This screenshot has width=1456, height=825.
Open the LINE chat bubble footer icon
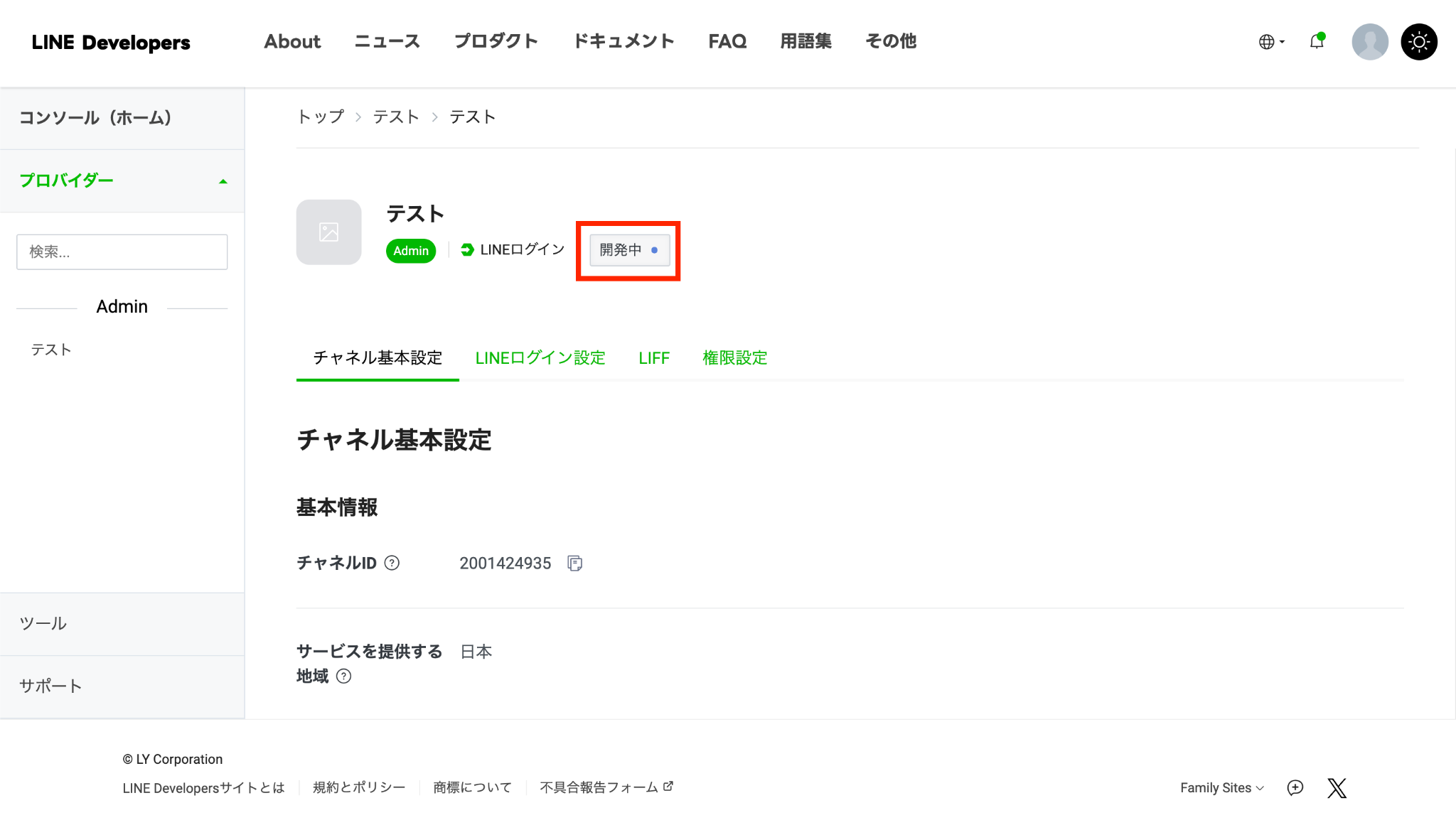(x=1295, y=788)
